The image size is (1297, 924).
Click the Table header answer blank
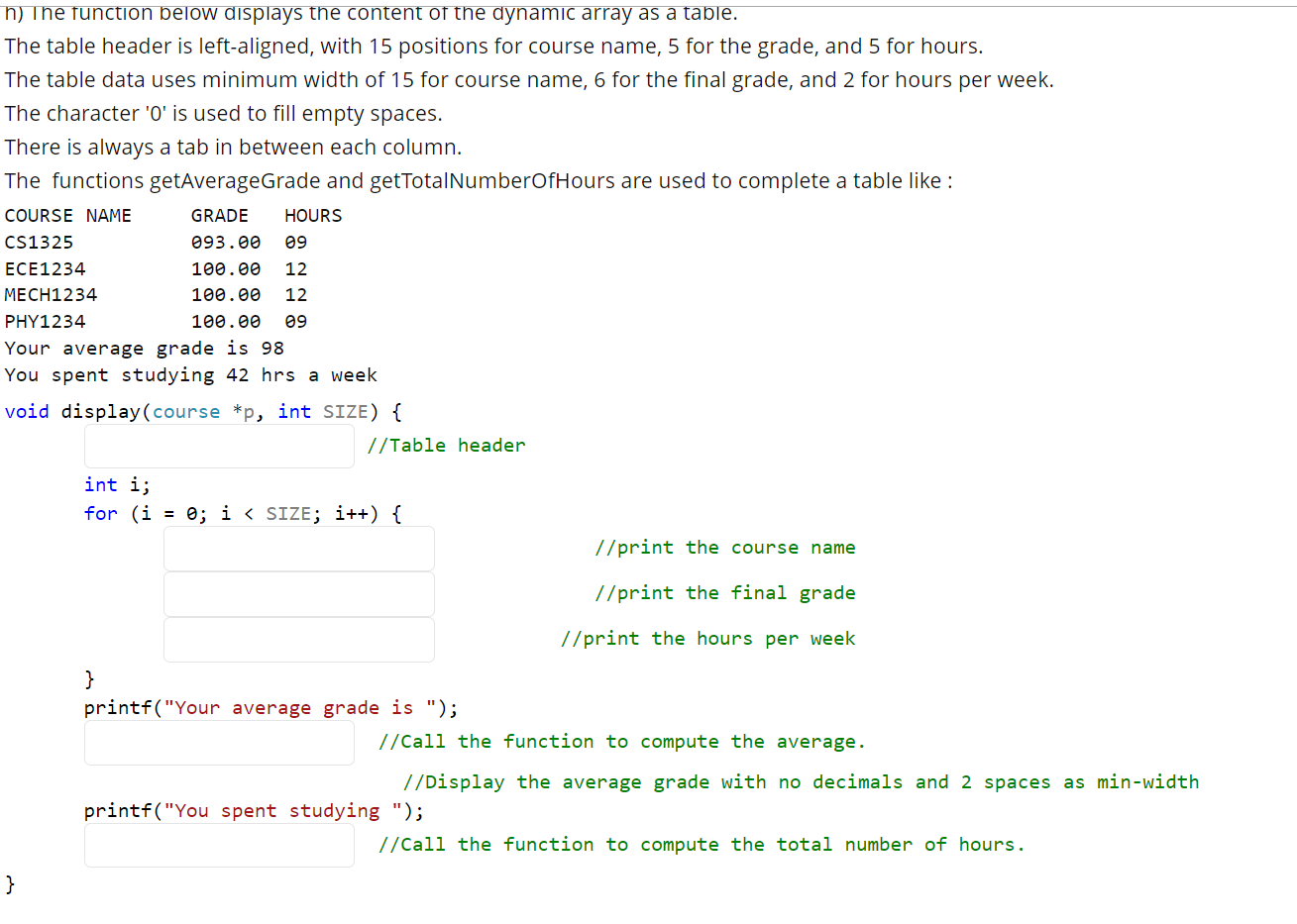218,447
